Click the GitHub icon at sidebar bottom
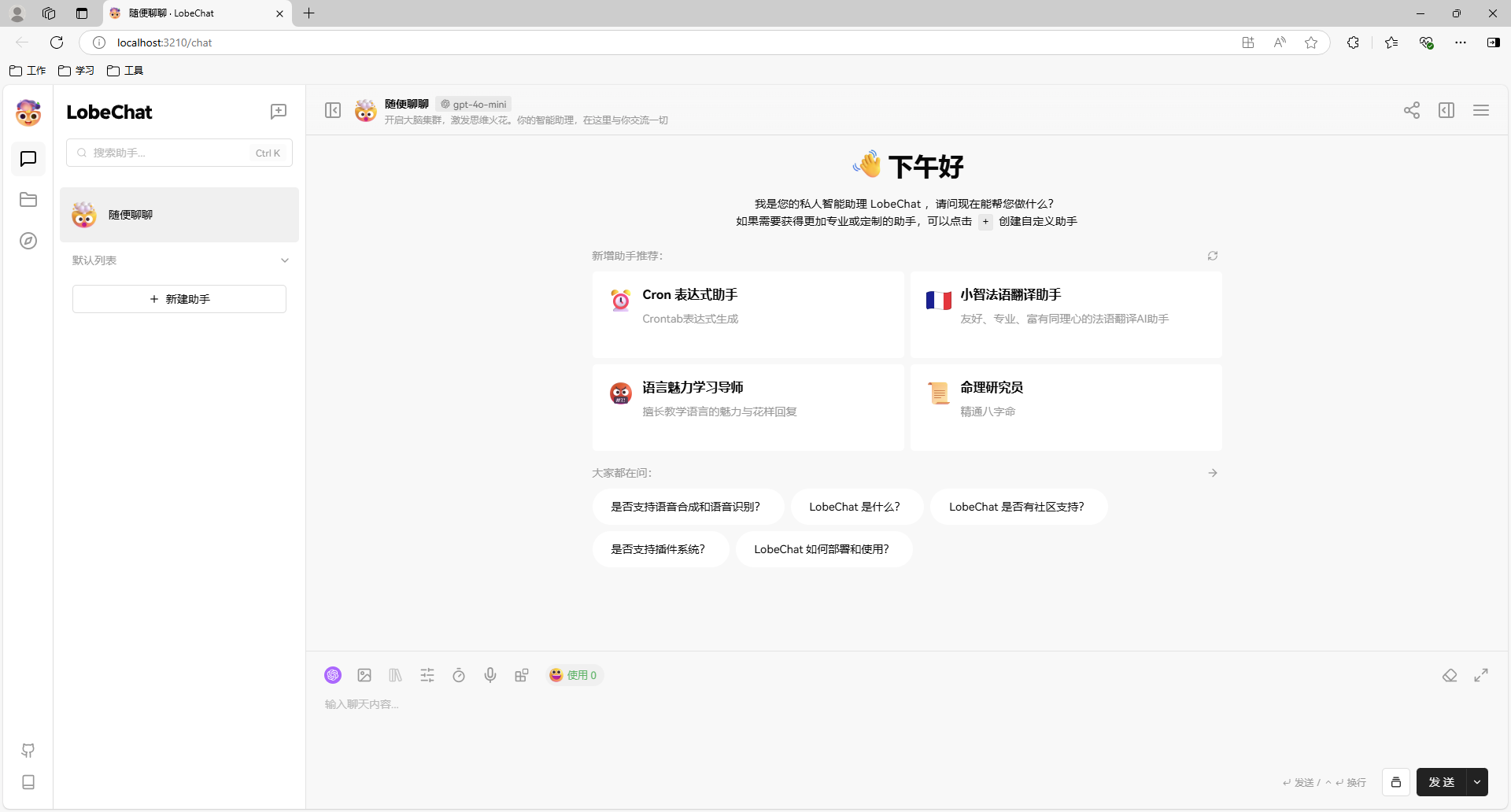 tap(28, 751)
